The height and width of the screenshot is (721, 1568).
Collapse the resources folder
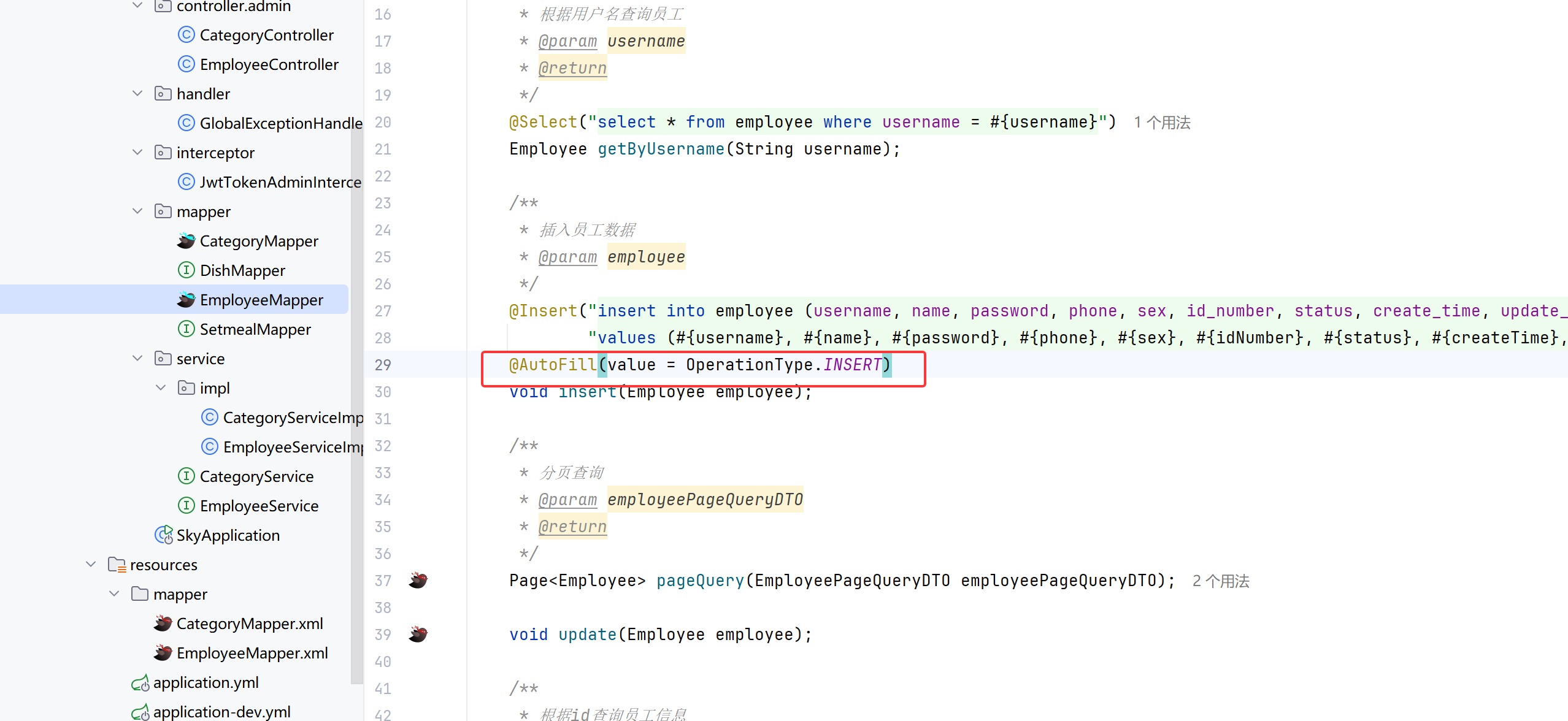tap(91, 565)
